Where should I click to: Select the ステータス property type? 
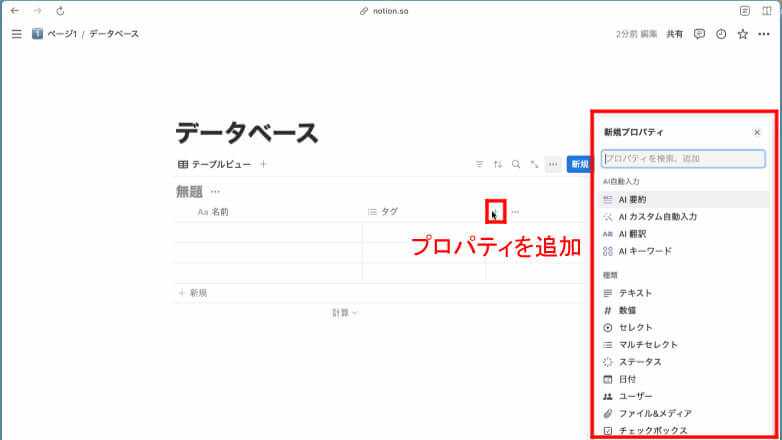coord(684,362)
